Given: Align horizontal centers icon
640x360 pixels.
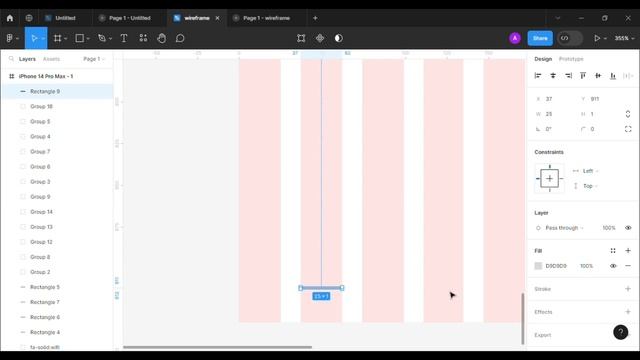Looking at the screenshot, I should coord(553,76).
